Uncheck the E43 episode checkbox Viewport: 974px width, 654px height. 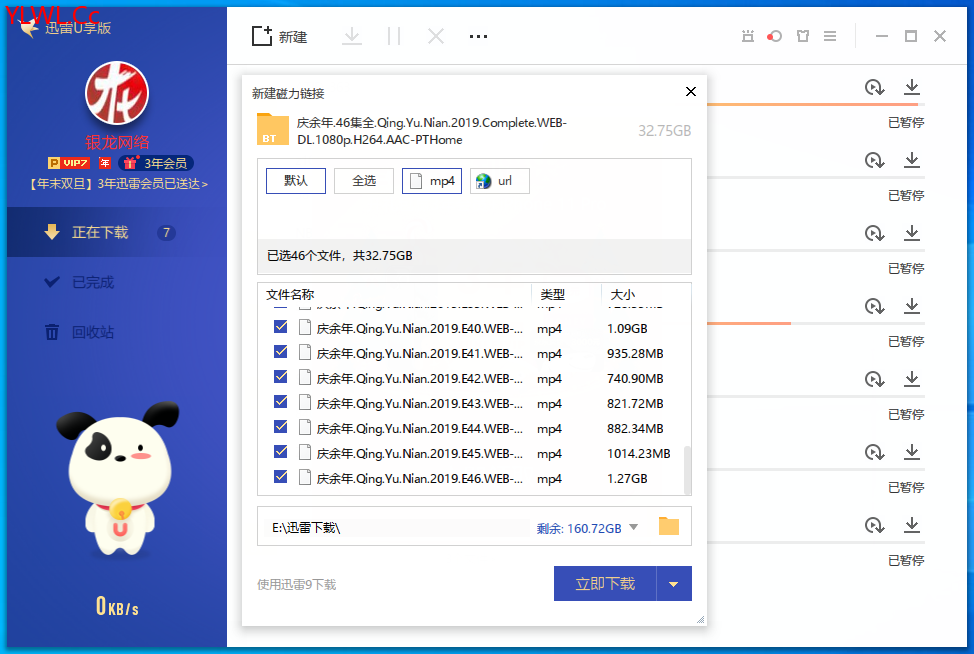[281, 401]
